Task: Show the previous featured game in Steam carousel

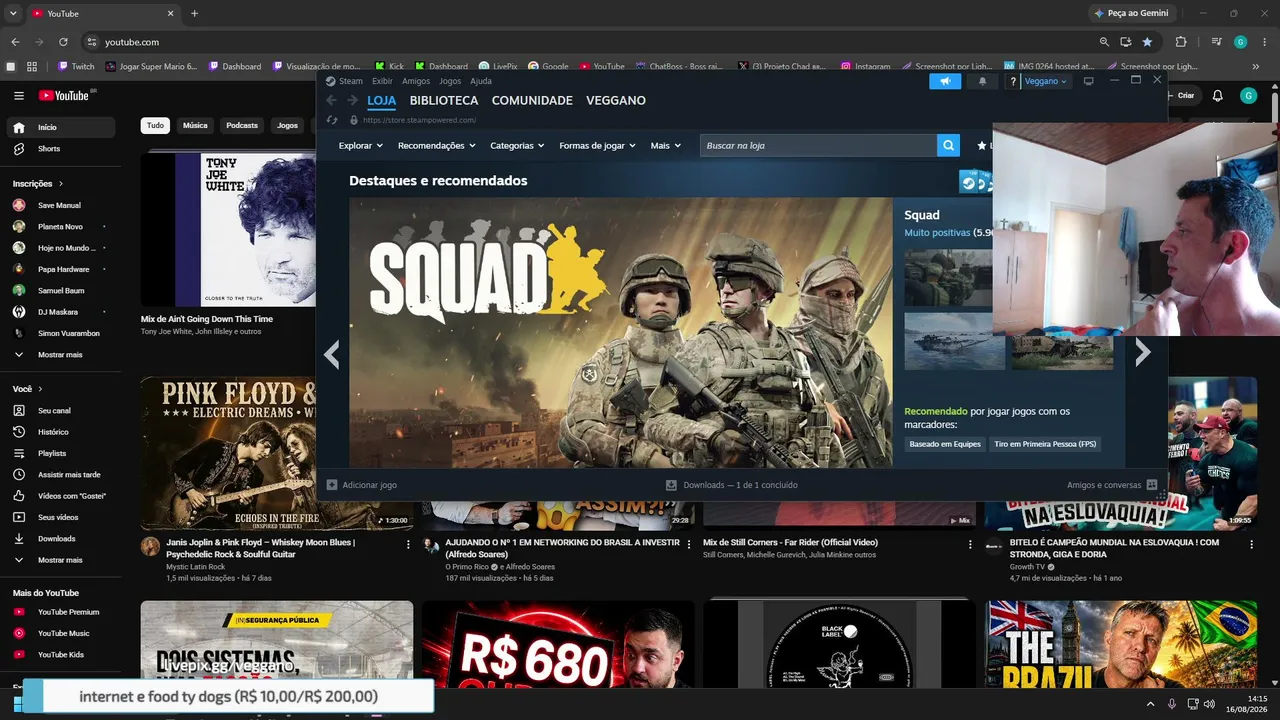Action: 332,354
